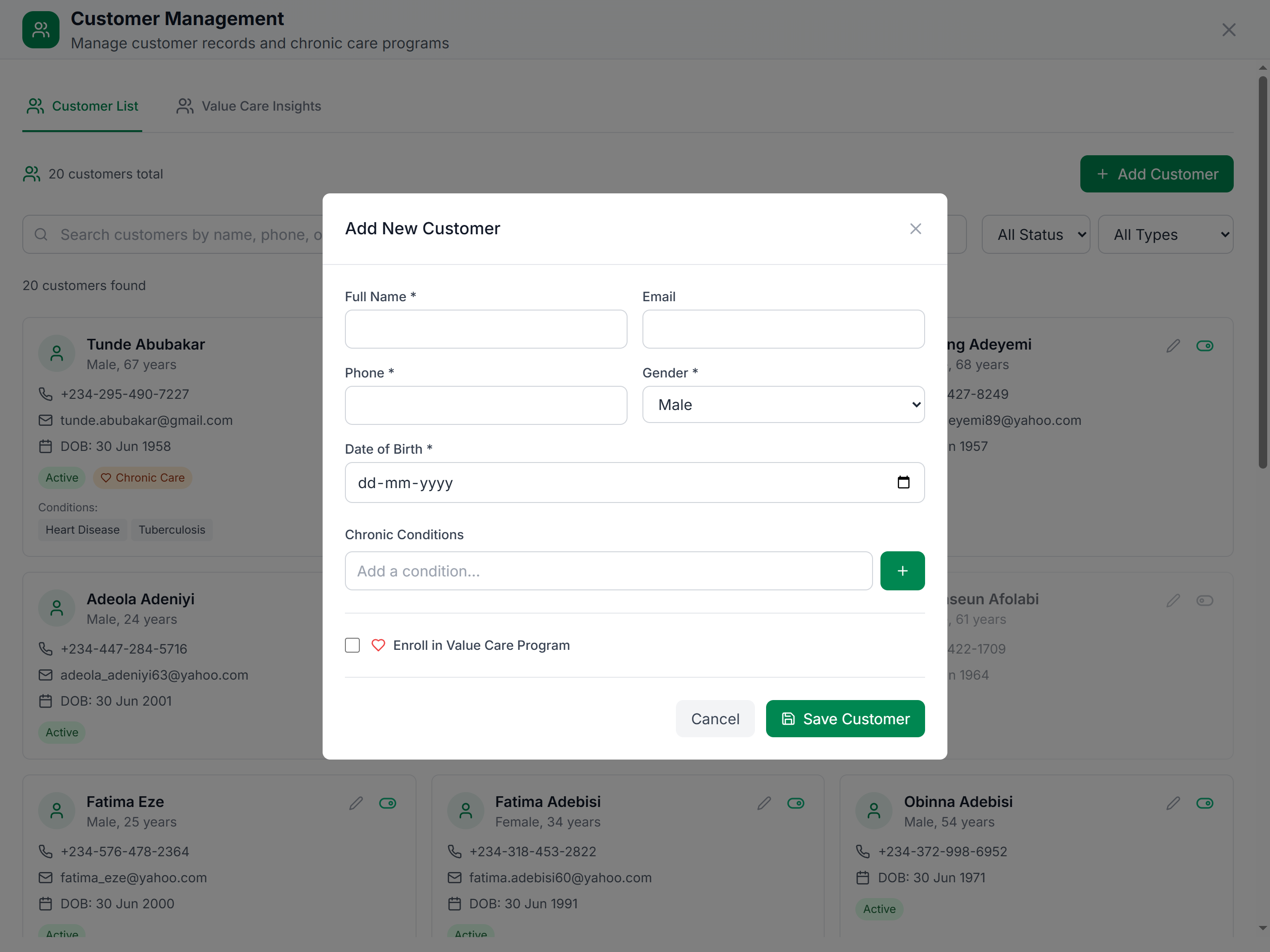The width and height of the screenshot is (1270, 952).
Task: Open the Gender dropdown
Action: (x=783, y=405)
